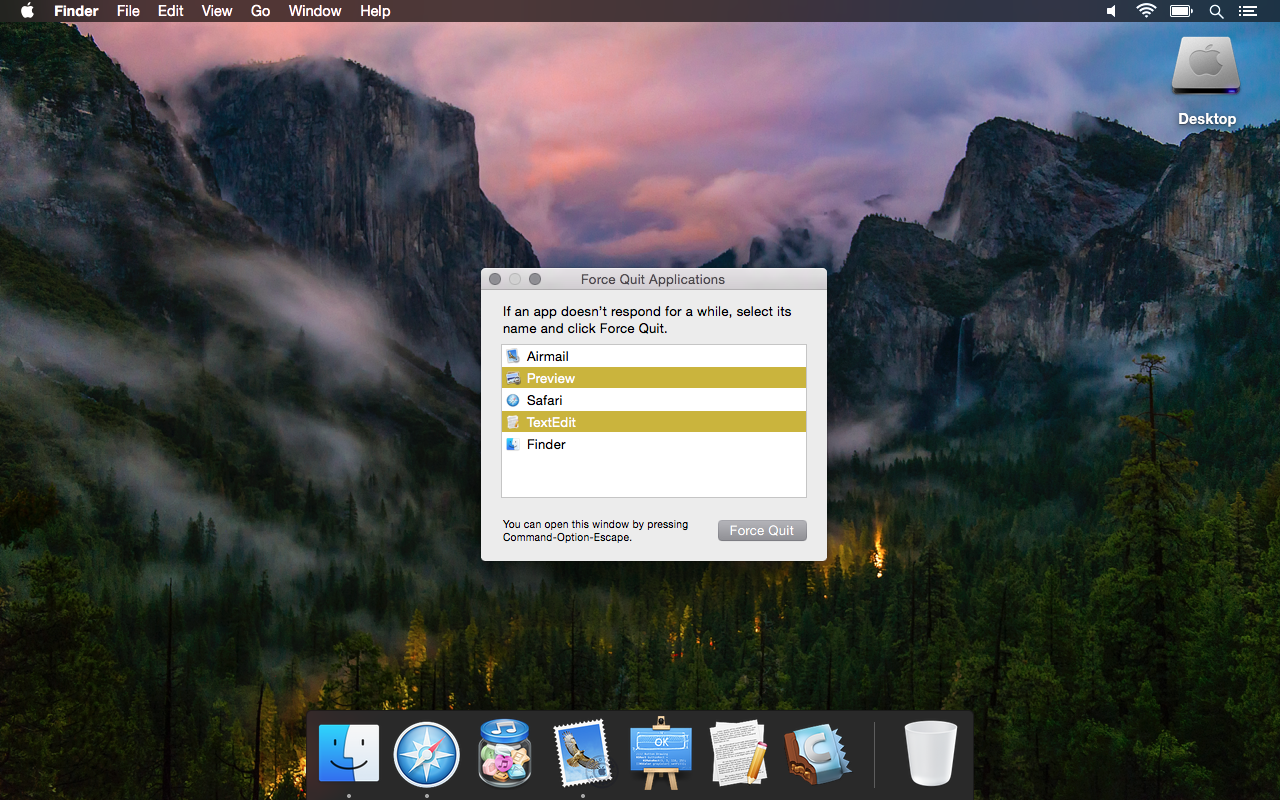Click the Airmail app icon in the list

[513, 356]
